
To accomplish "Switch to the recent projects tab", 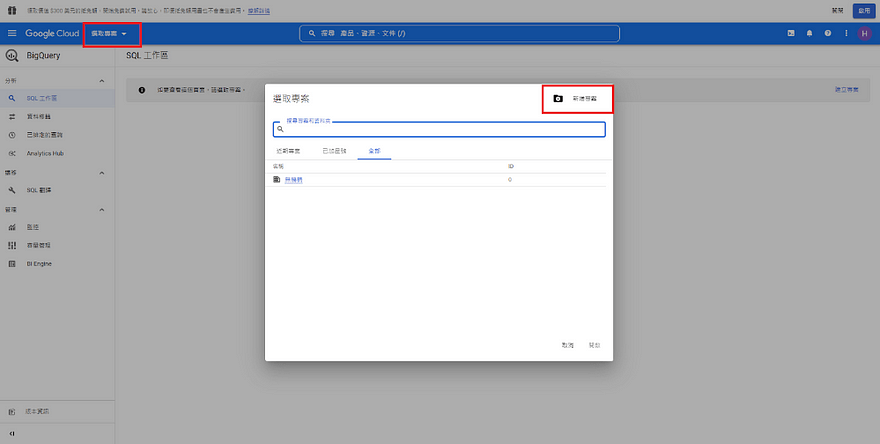I will coord(288,151).
